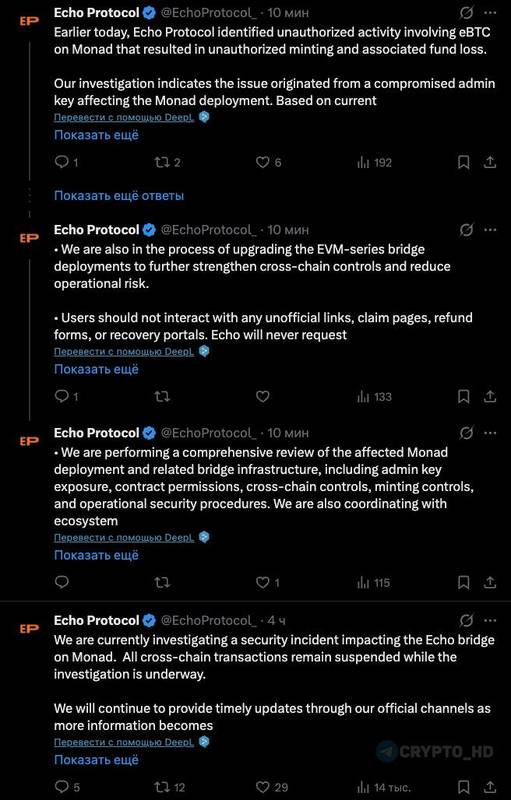The width and height of the screenshot is (511, 800).
Task: Toggle bookmark on the security incident tweet
Action: [464, 787]
